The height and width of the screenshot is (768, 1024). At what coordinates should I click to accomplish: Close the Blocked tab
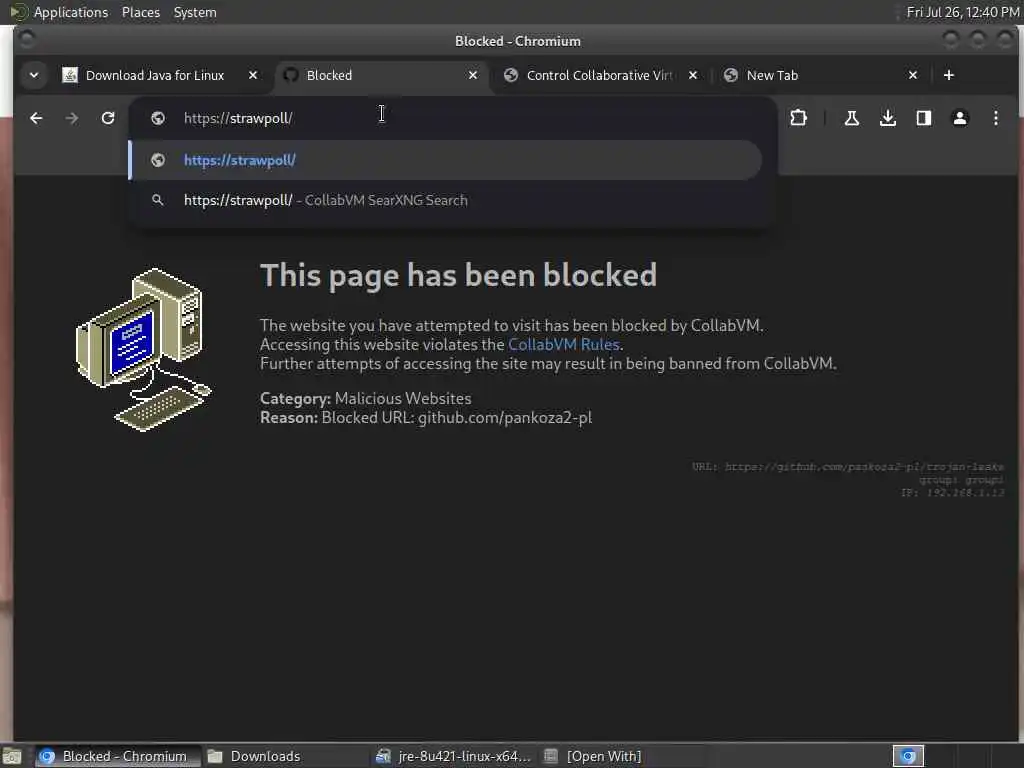coord(473,75)
